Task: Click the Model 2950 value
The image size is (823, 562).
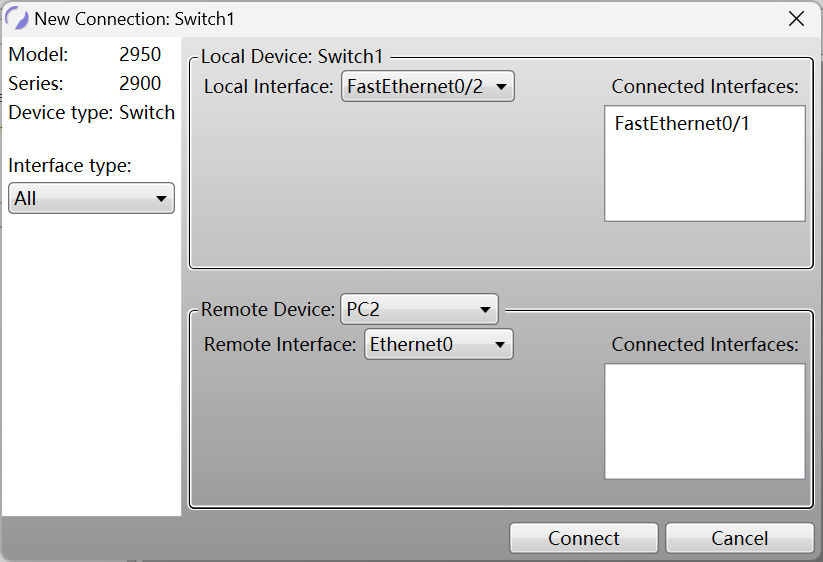Action: 140,55
